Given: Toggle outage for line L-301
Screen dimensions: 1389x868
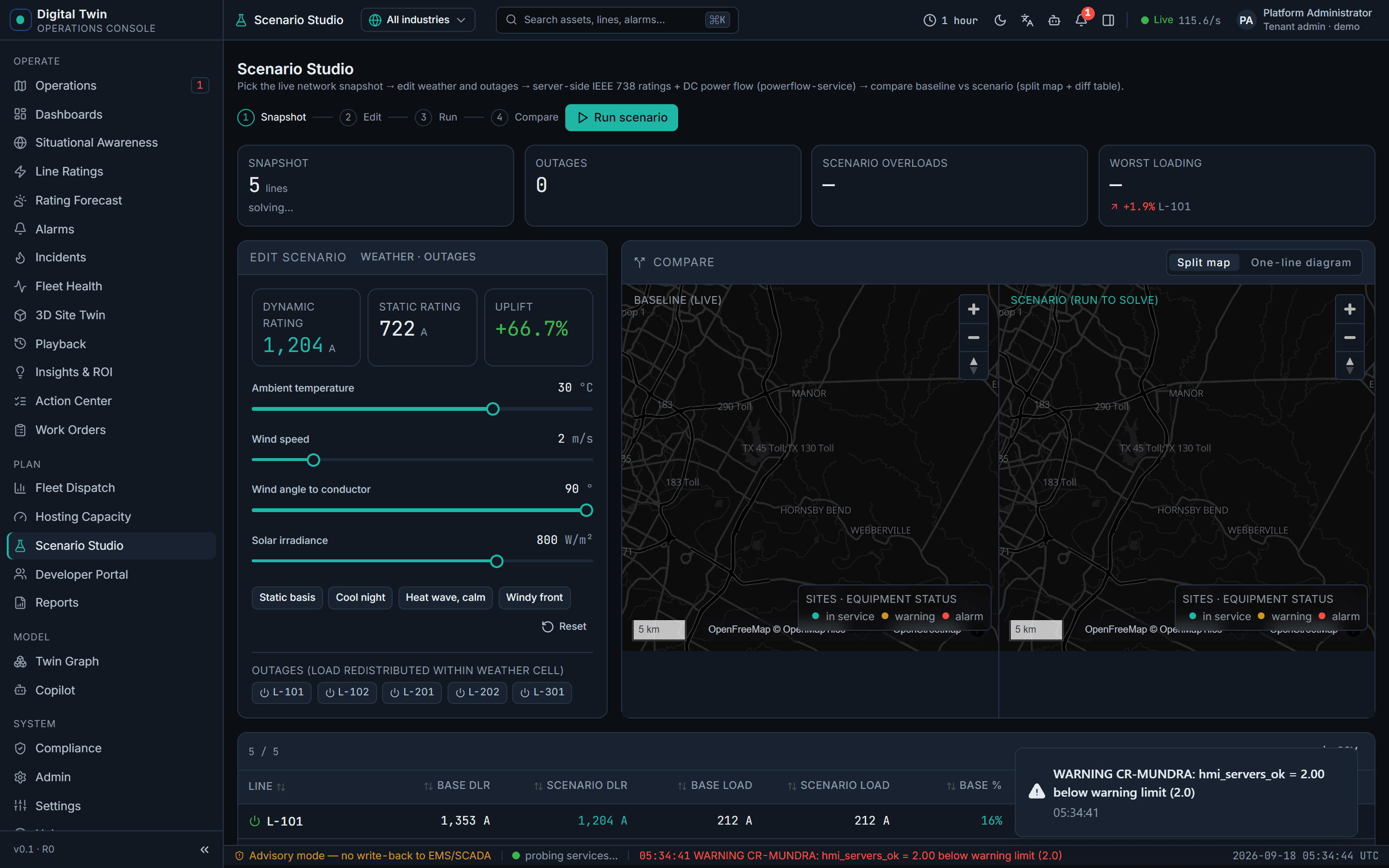Looking at the screenshot, I should [542, 692].
